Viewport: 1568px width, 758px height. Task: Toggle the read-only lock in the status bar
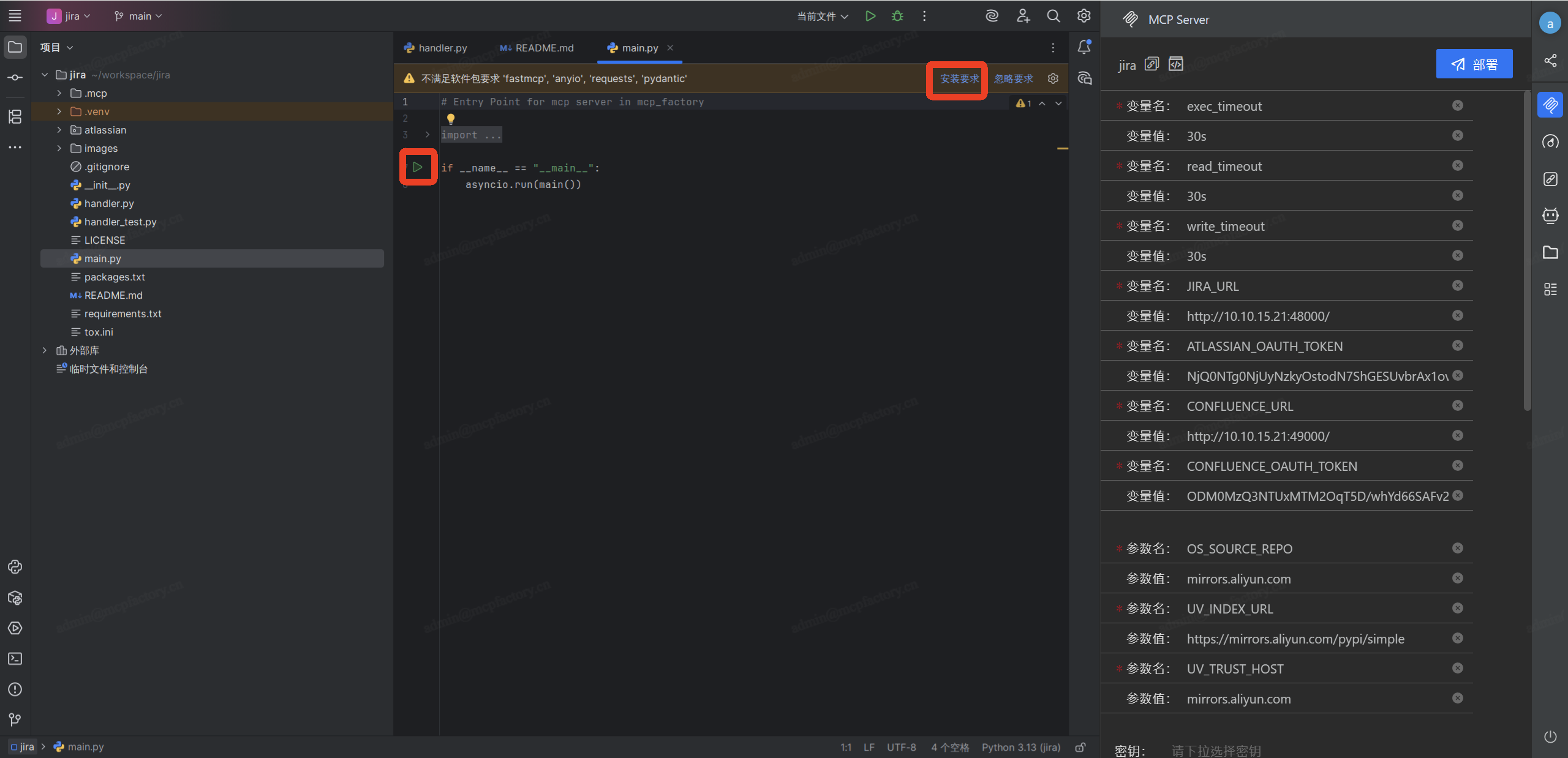pos(1080,747)
